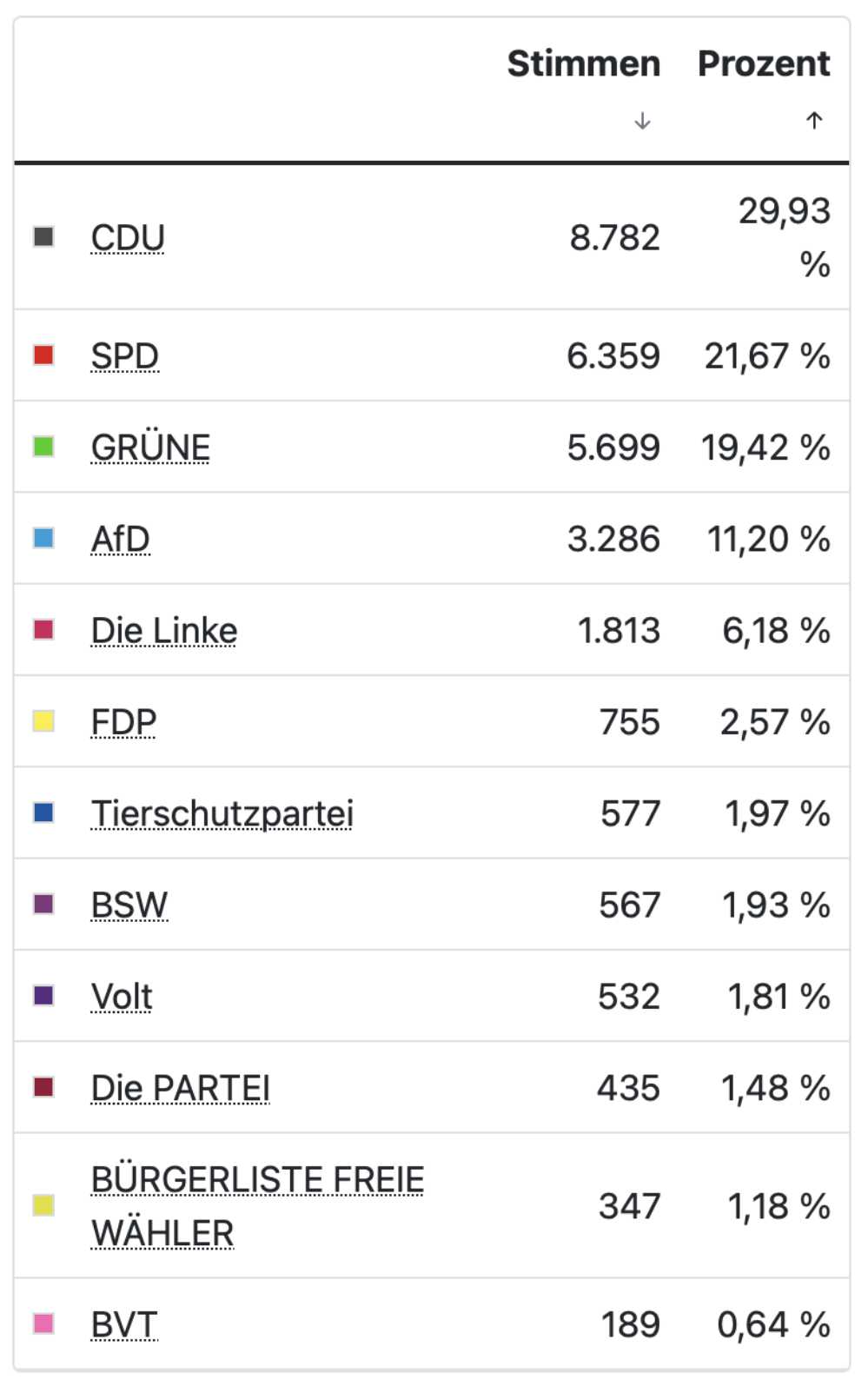Open the Die Linke entry
Screen dimensions: 868x1386
coord(164,631)
